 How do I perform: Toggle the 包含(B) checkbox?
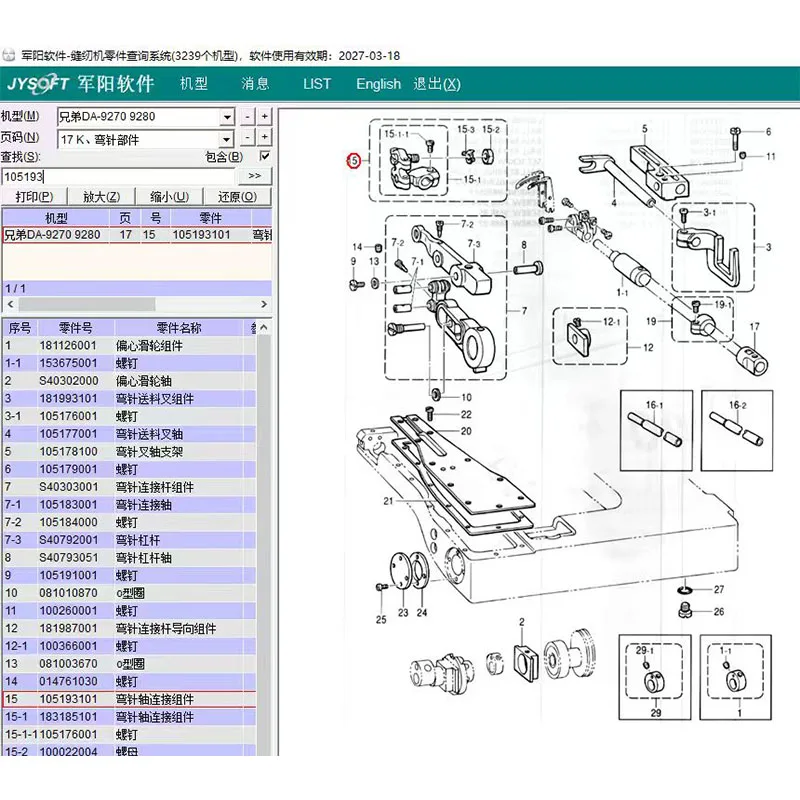tap(265, 156)
